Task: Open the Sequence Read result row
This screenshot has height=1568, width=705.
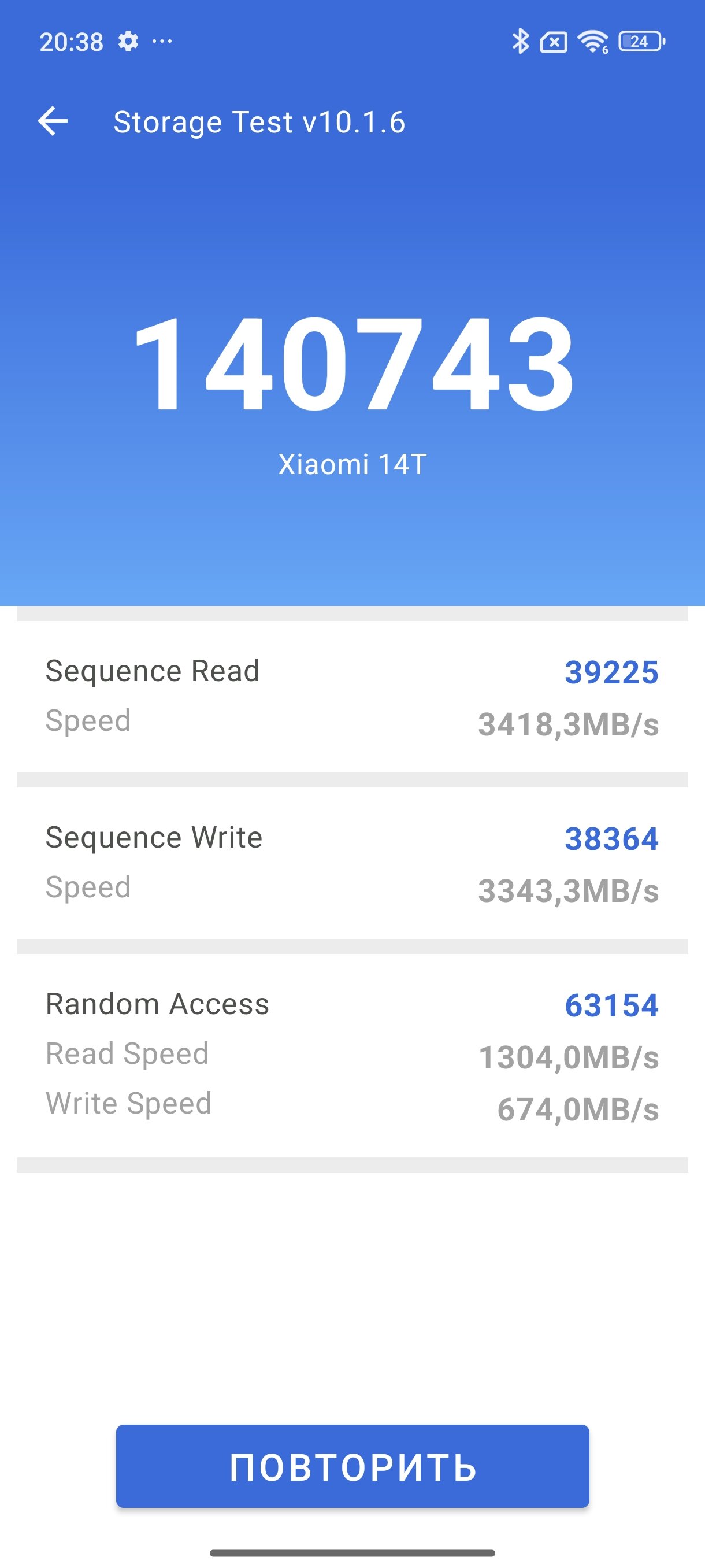Action: click(x=352, y=697)
